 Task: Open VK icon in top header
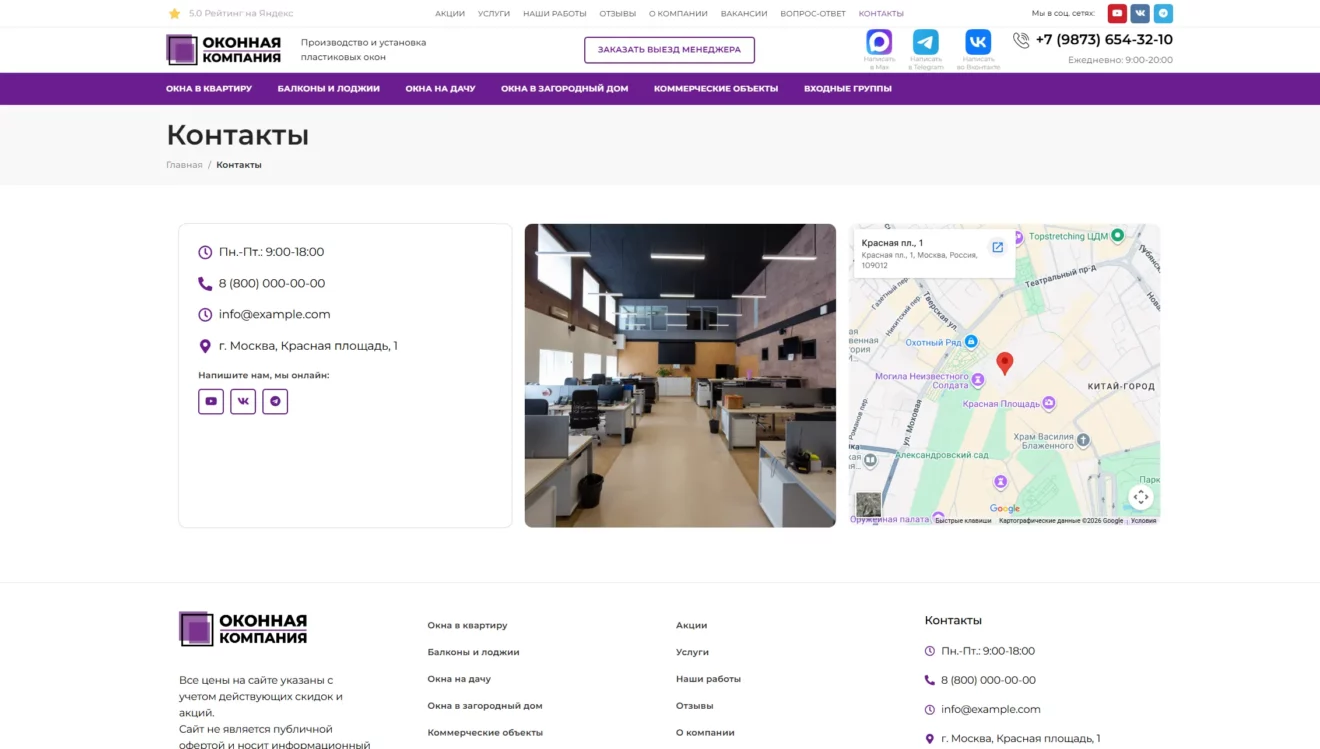coord(1140,14)
